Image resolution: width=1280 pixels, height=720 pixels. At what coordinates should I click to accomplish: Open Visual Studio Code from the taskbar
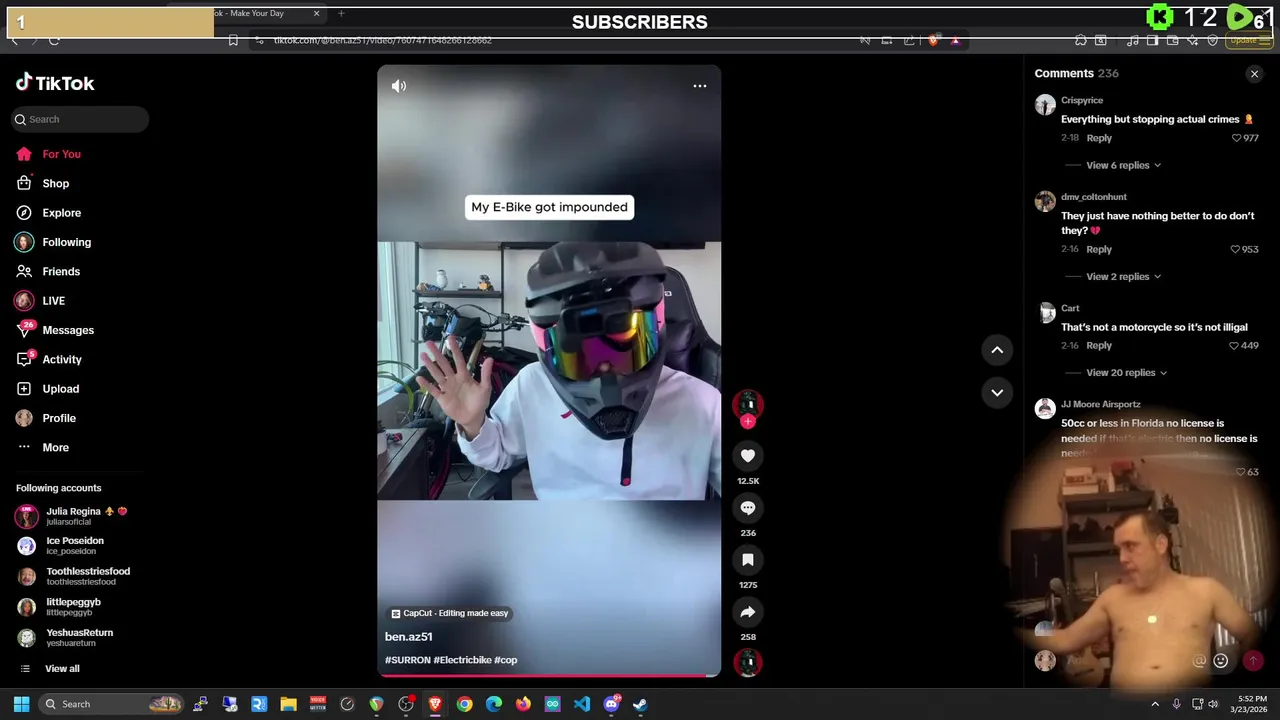click(x=582, y=704)
